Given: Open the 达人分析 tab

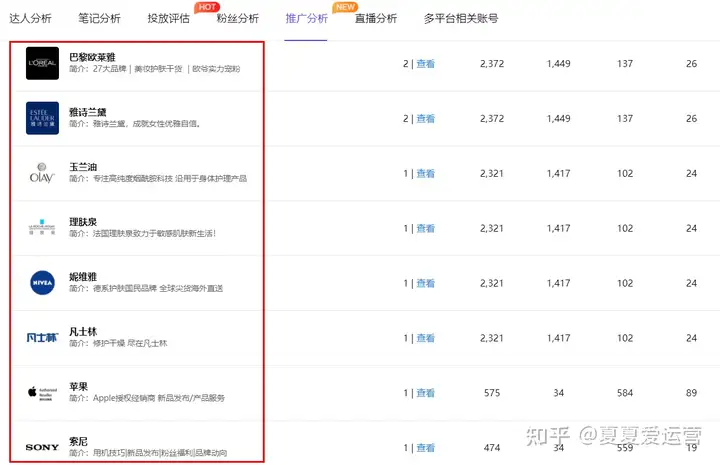Looking at the screenshot, I should coord(30,18).
